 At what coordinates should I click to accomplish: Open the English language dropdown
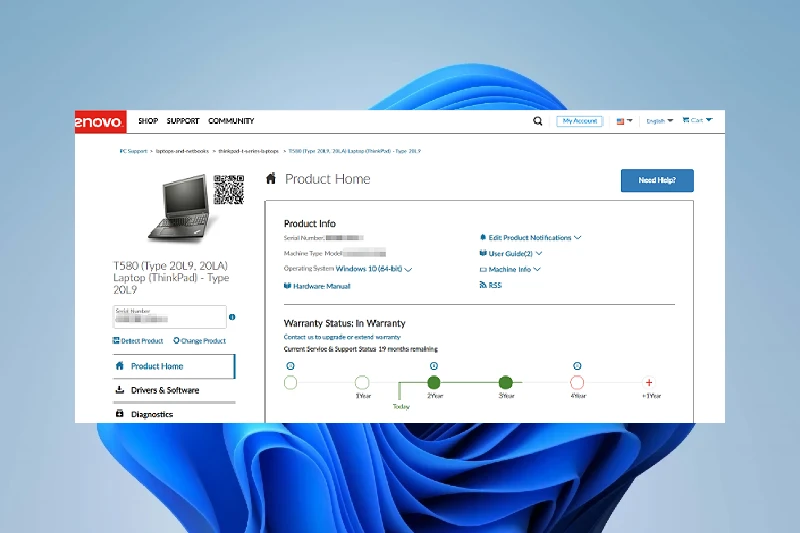click(659, 121)
